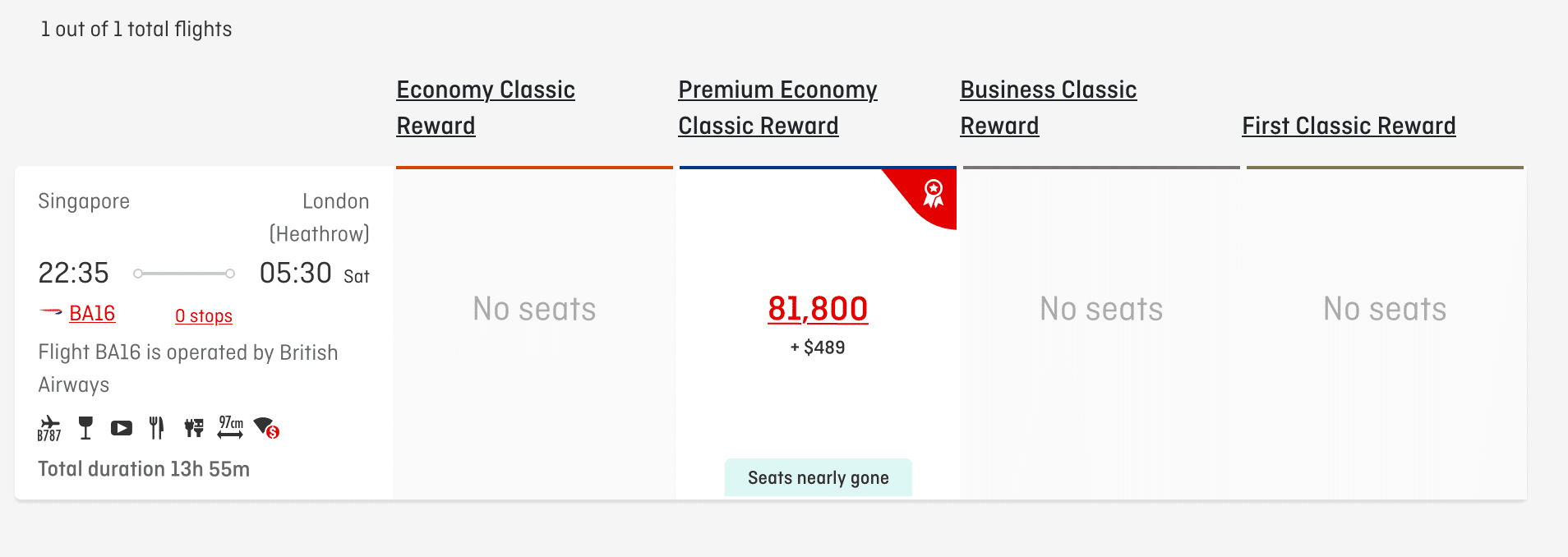View details via the 0 stops link
Screen dimensions: 1568x557
(204, 316)
